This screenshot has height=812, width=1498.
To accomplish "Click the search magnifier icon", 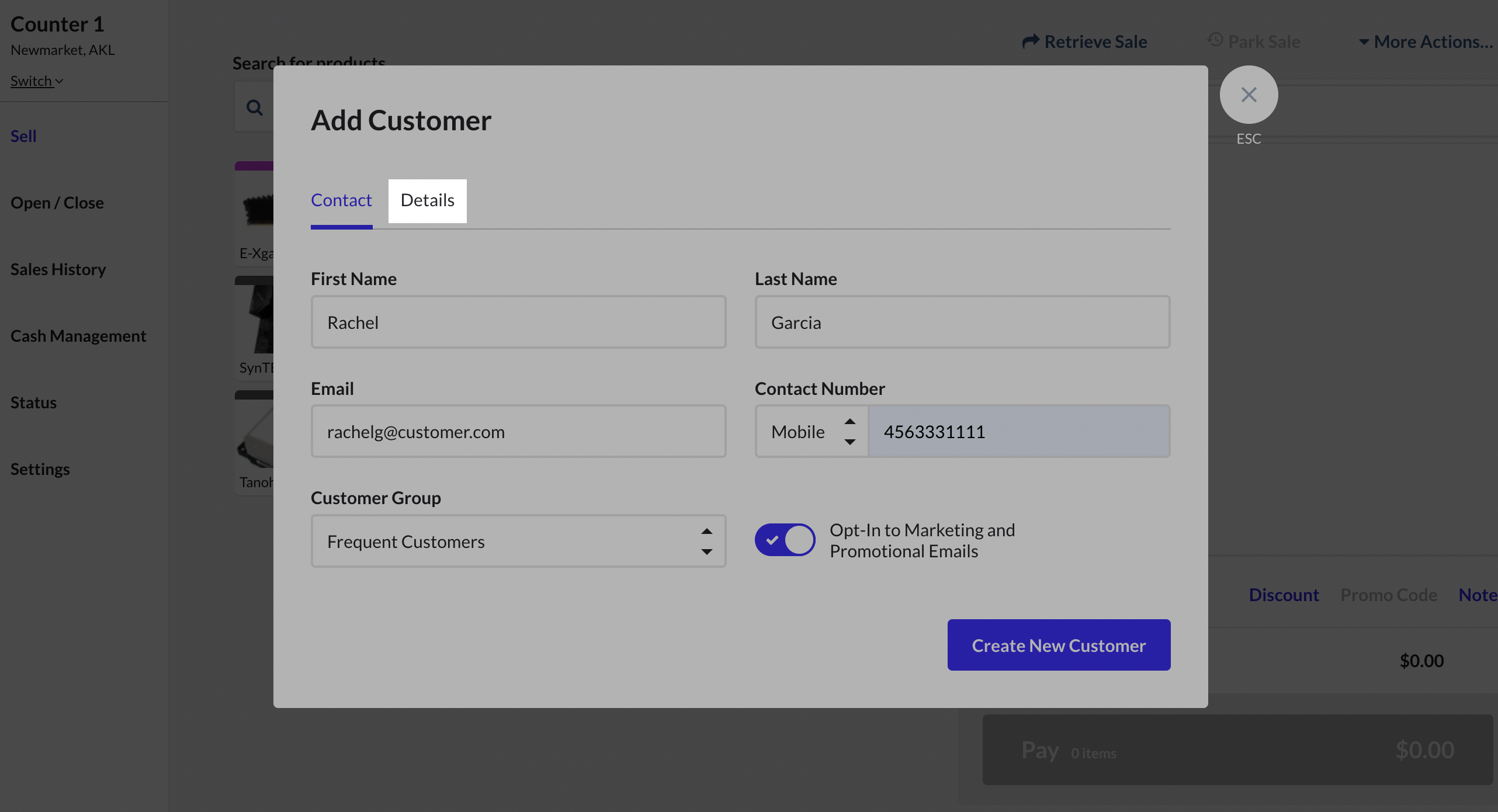I will click(254, 107).
